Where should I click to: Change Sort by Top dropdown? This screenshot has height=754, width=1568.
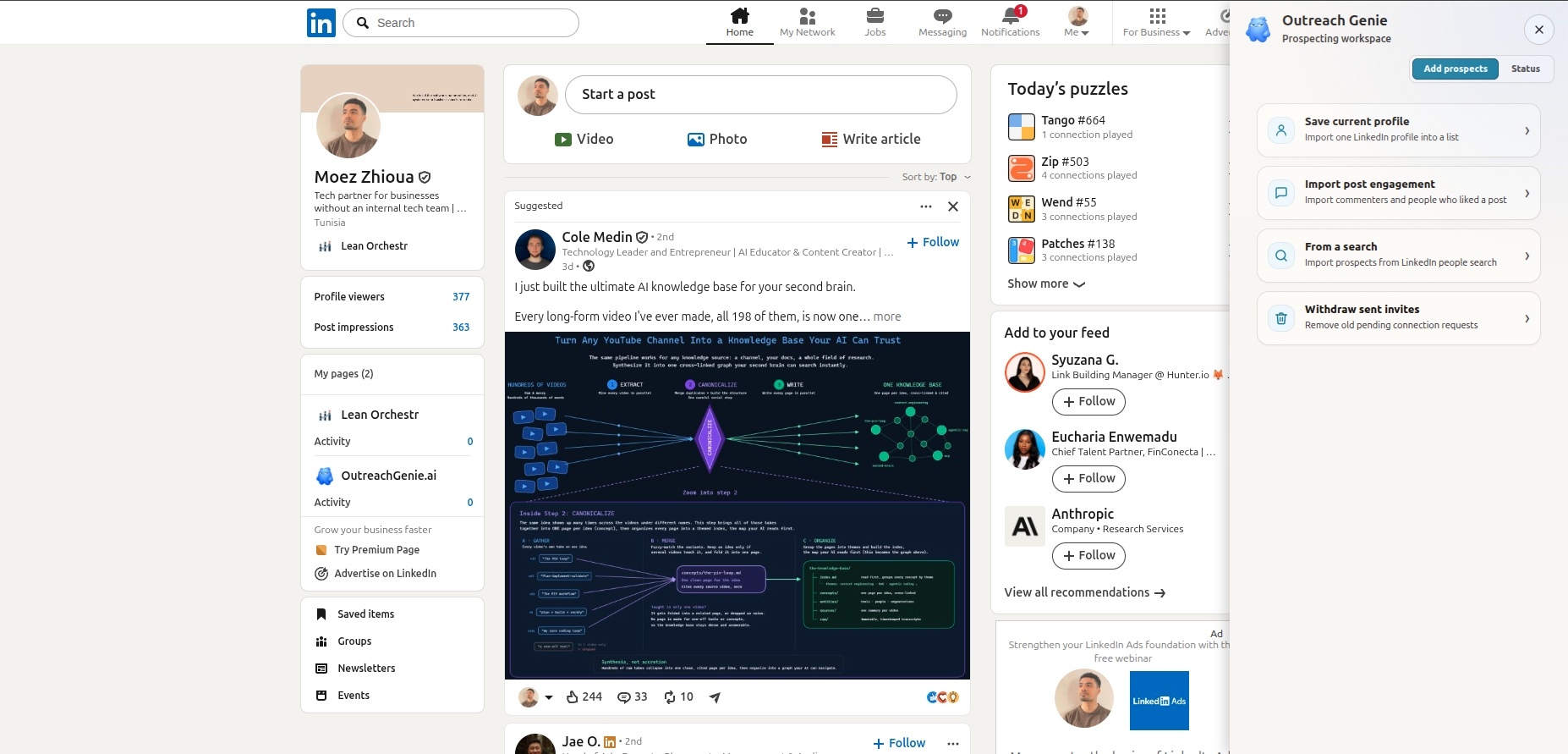[937, 177]
